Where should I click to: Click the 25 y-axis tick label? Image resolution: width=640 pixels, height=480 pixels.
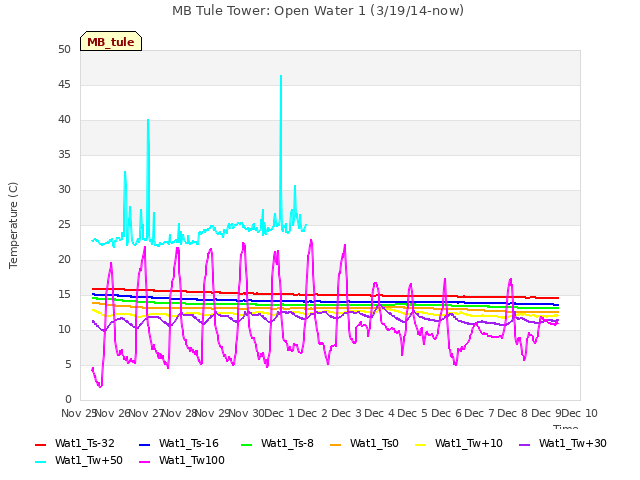pyautogui.click(x=64, y=225)
